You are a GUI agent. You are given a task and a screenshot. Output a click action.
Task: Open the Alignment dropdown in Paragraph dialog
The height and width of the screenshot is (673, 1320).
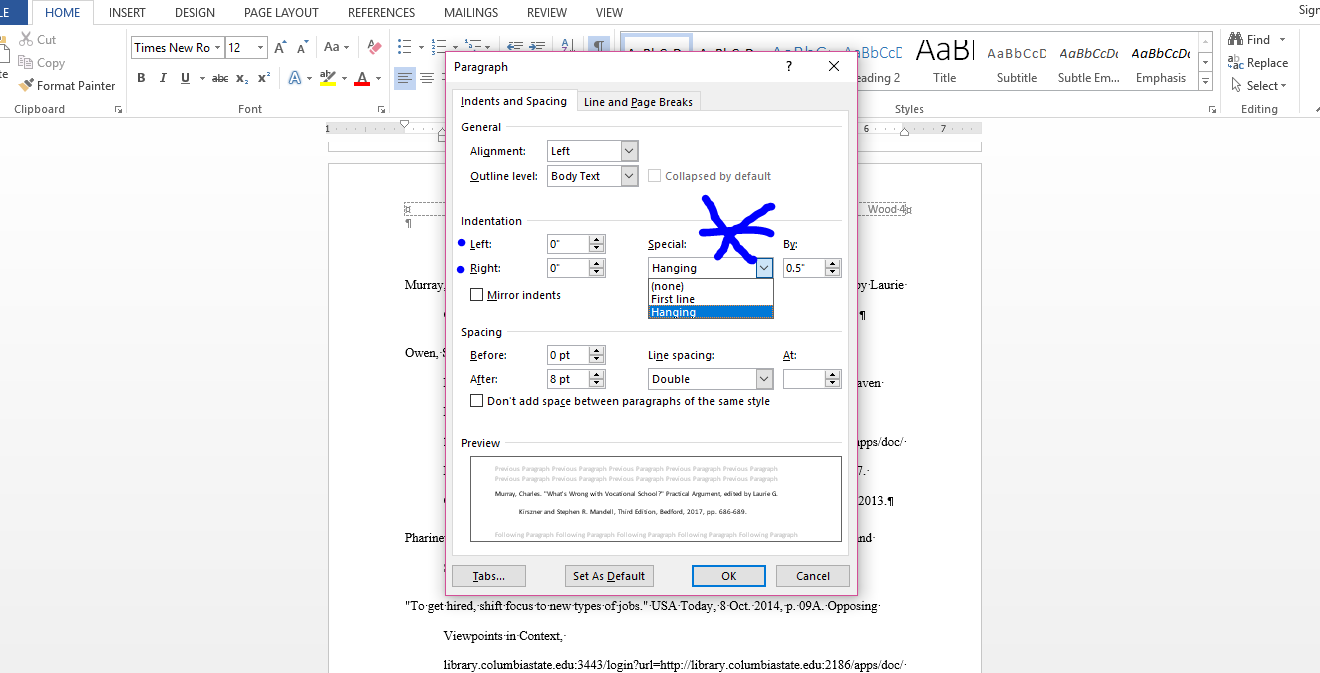tap(630, 150)
